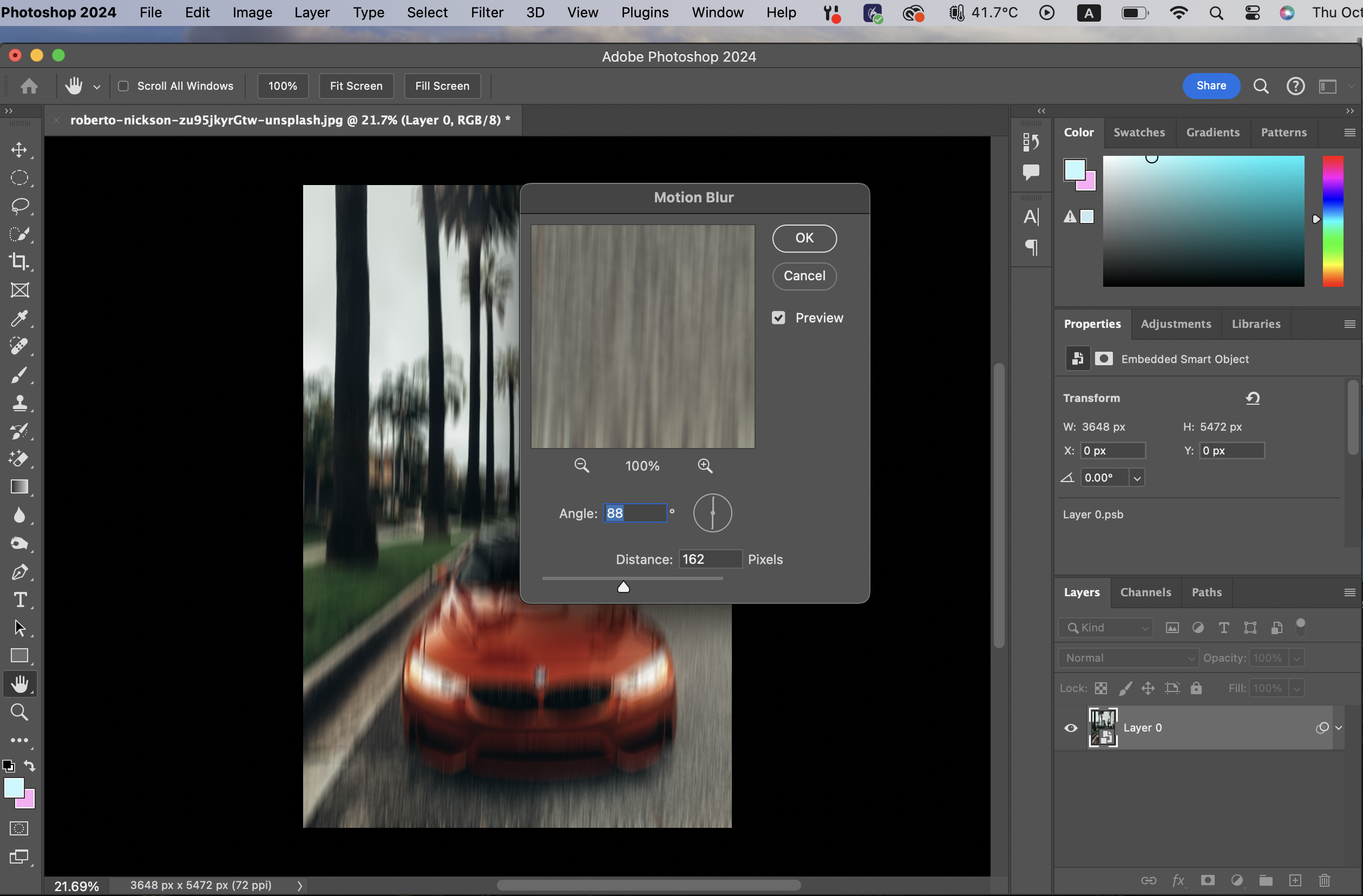Click the Distance slider handle
1363x896 pixels.
[x=623, y=587]
